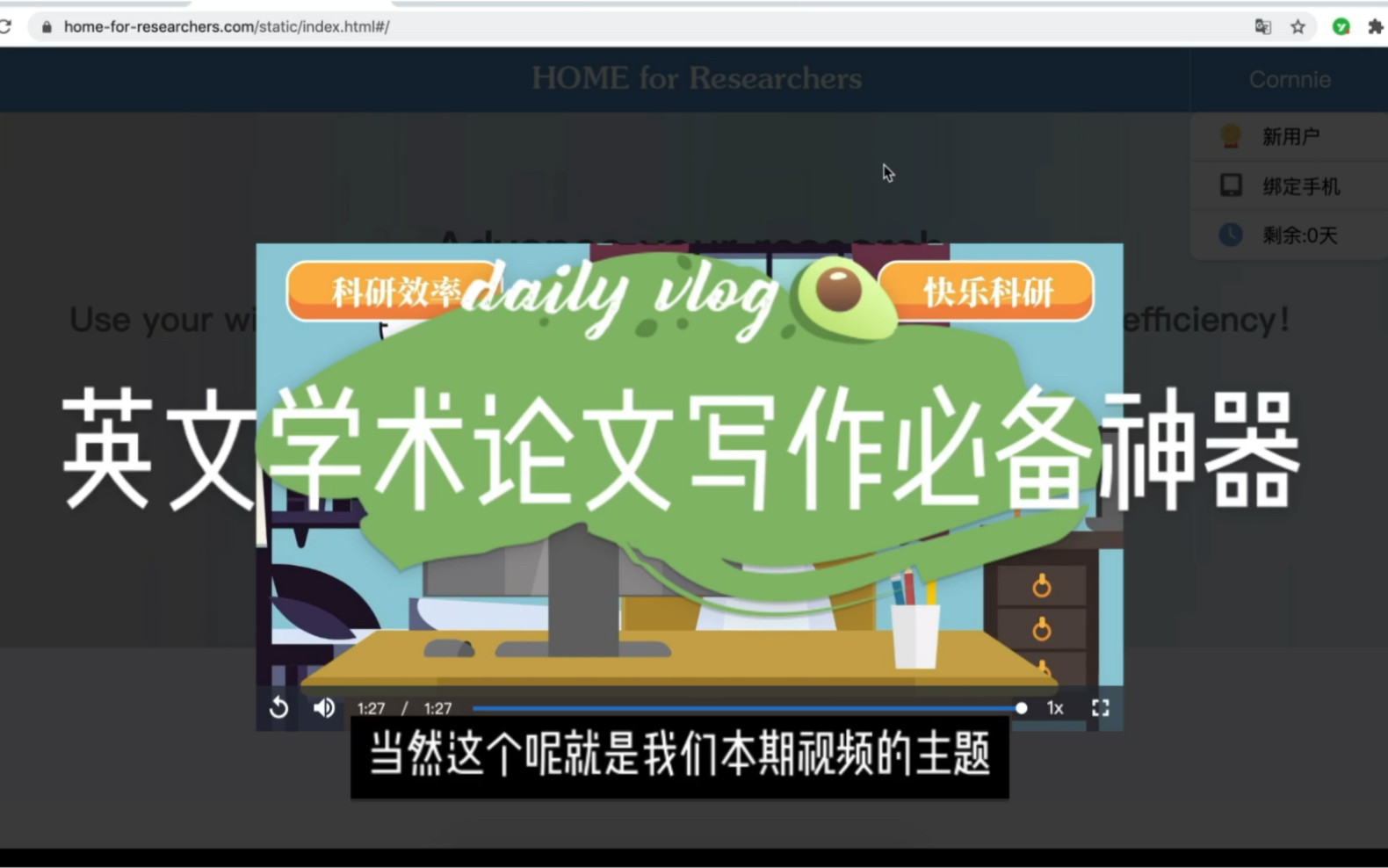Enter fullscreen with the expand icon
The image size is (1388, 868).
(1100, 708)
